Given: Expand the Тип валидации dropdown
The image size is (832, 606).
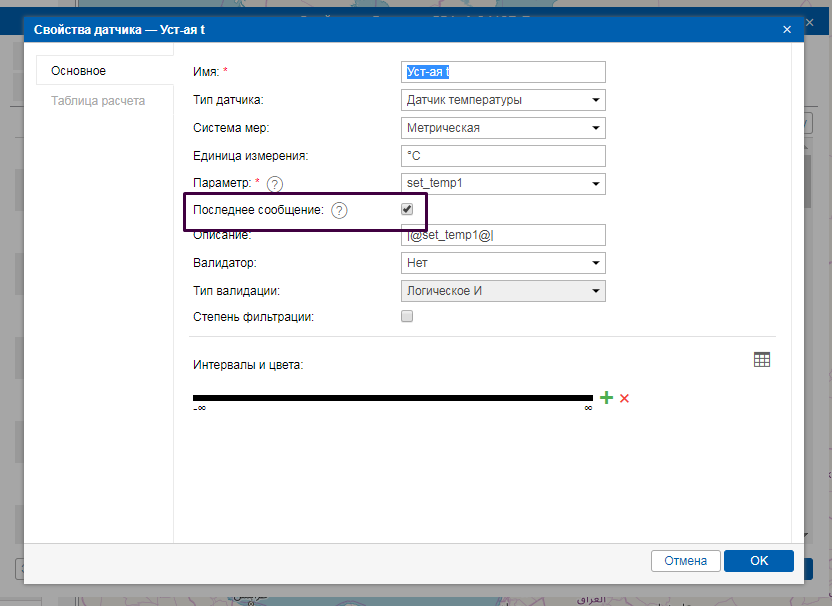Looking at the screenshot, I should click(502, 291).
